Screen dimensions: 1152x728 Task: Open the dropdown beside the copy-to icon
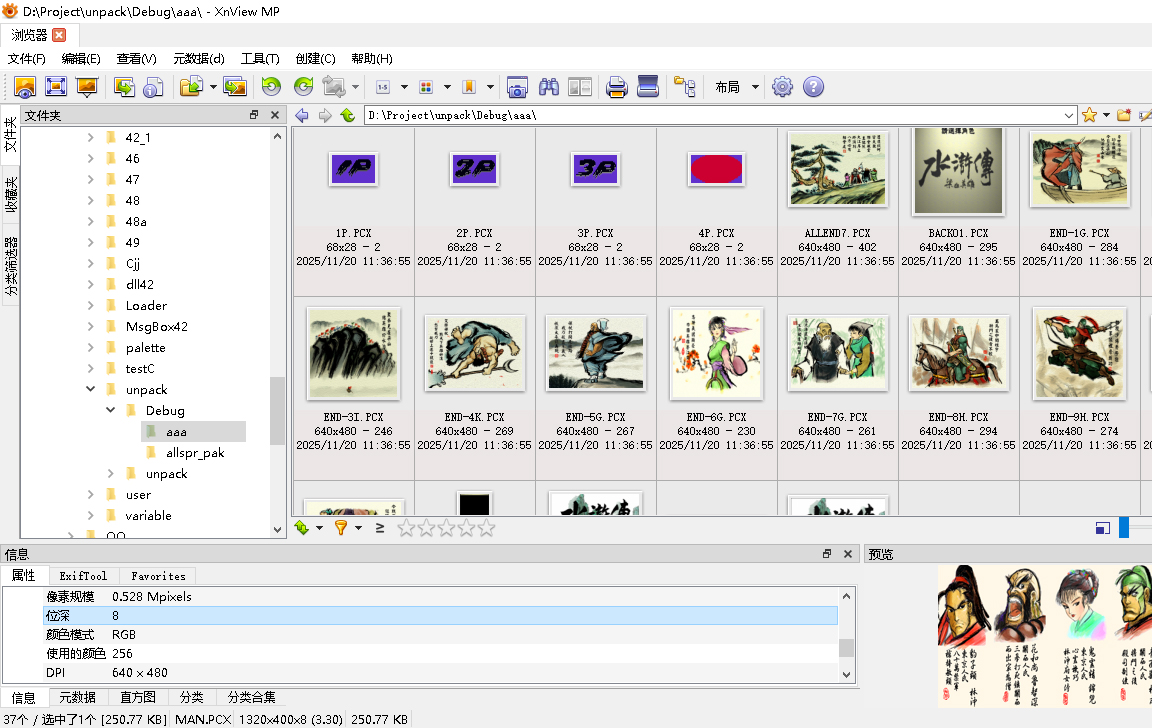tap(213, 87)
